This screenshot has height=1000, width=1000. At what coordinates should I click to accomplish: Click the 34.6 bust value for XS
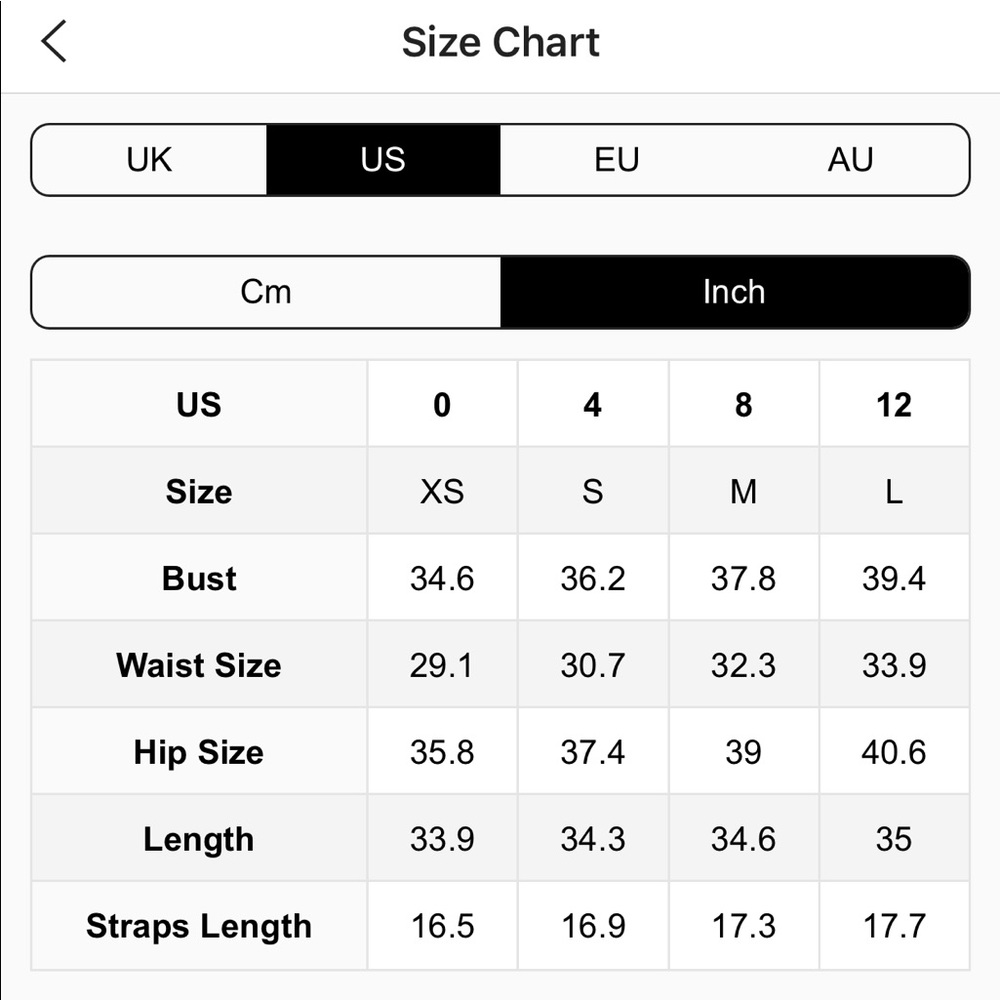(442, 578)
